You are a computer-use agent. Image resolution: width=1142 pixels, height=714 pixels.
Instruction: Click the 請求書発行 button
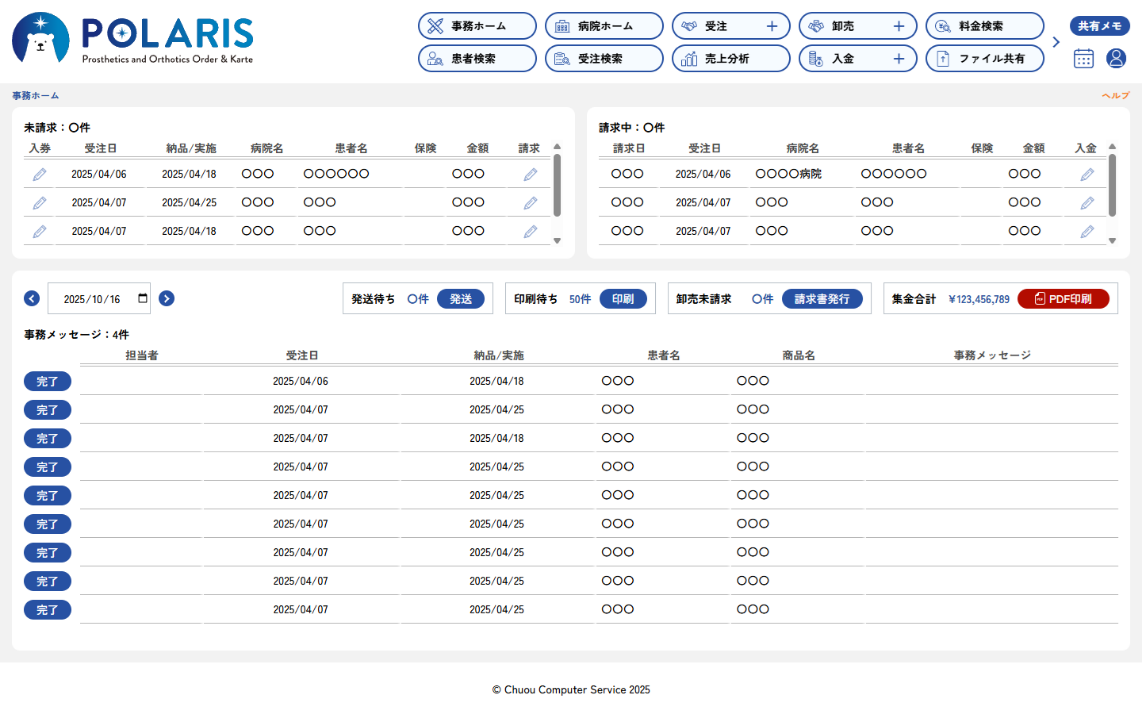coord(822,299)
